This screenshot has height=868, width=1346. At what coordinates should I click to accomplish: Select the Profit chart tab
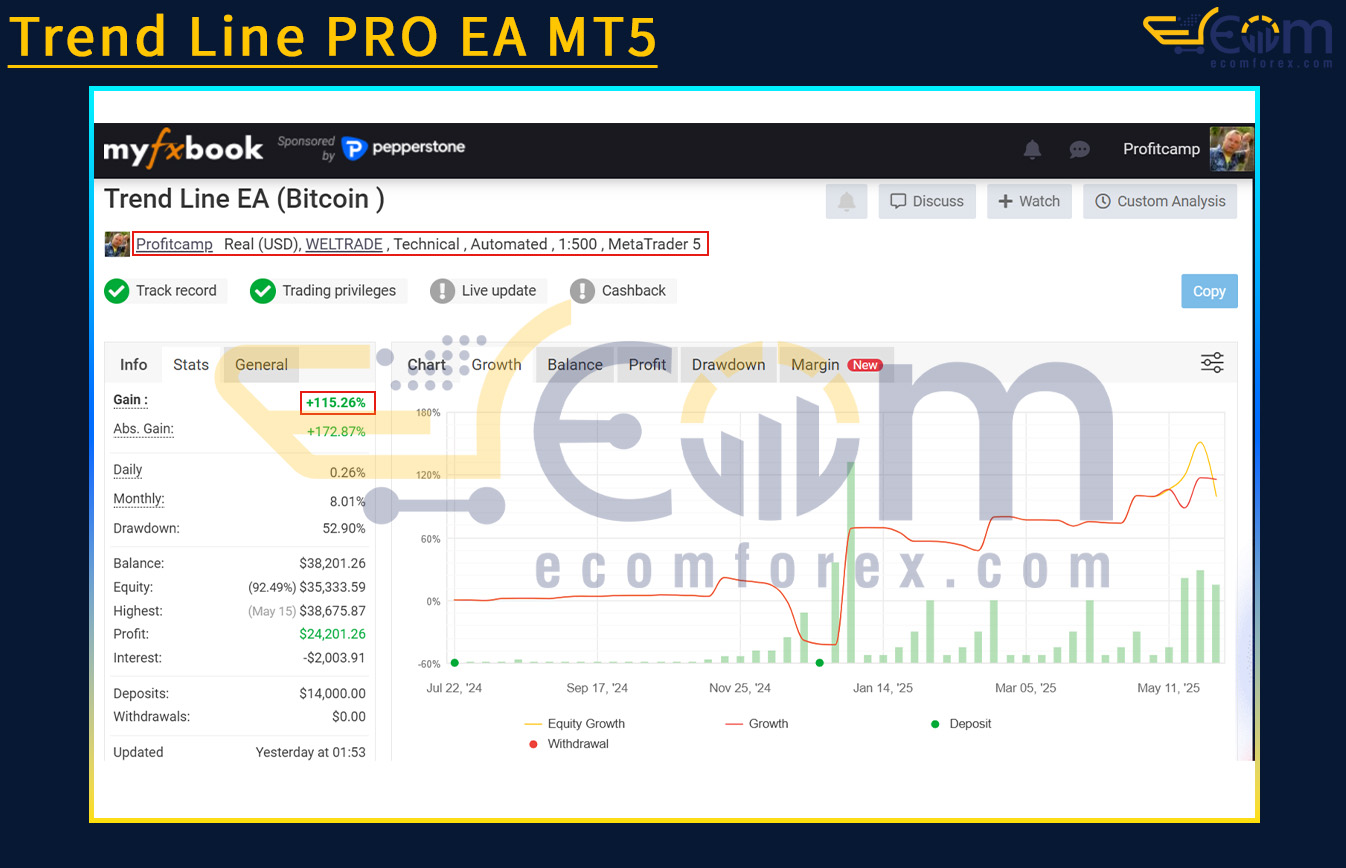tap(647, 365)
